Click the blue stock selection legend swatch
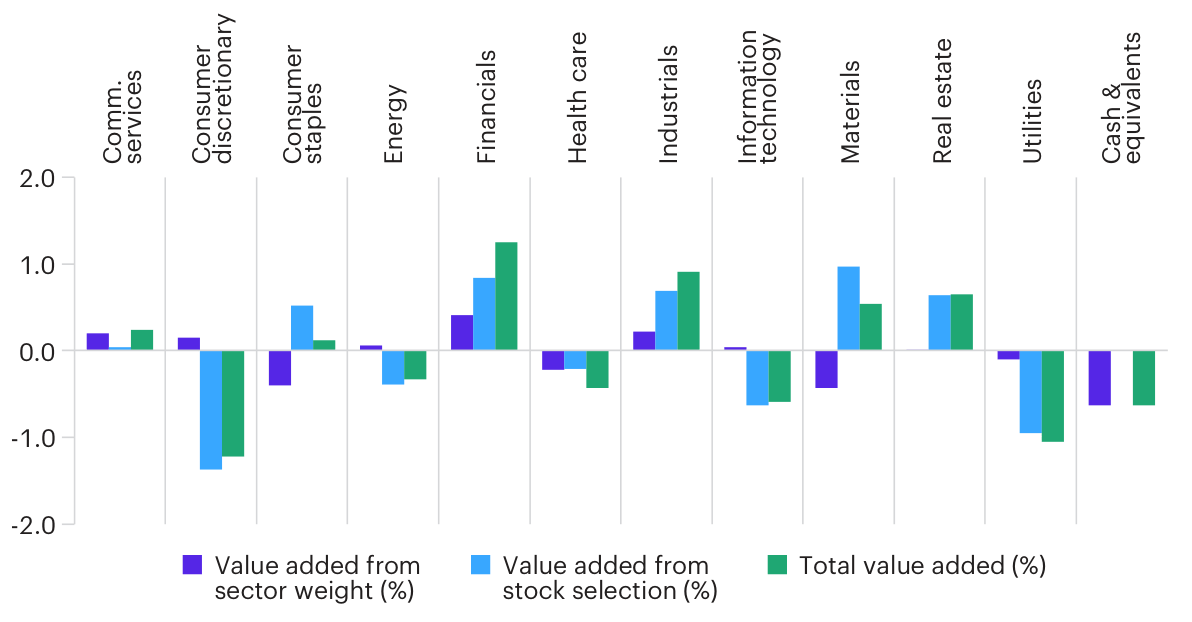The width and height of the screenshot is (1192, 622). (x=481, y=565)
